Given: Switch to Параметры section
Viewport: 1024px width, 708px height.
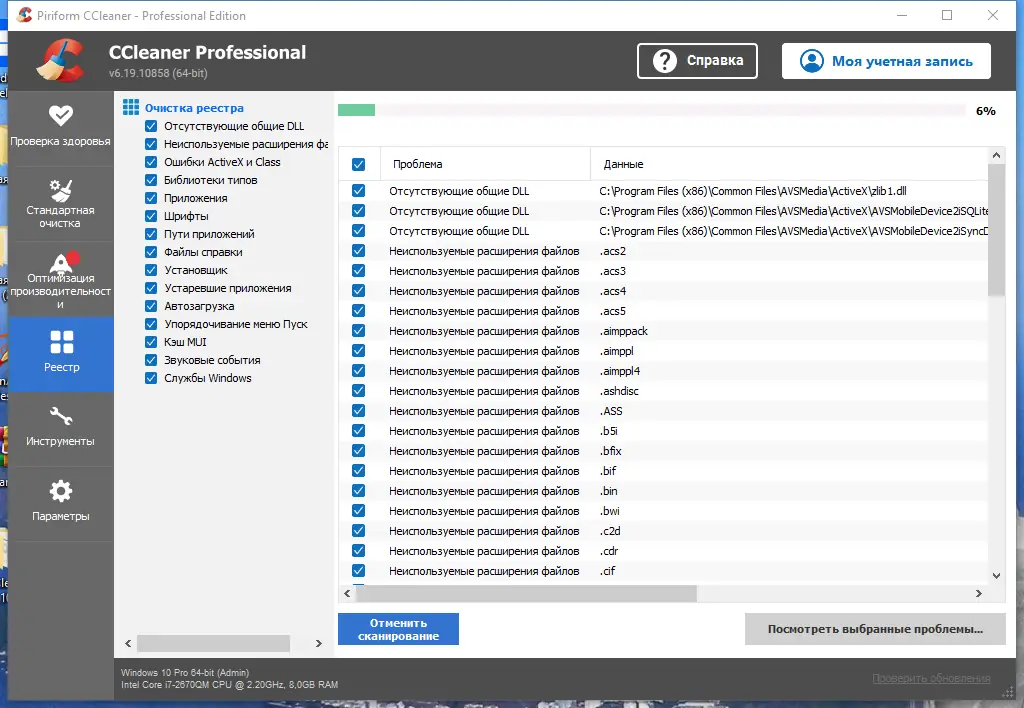Looking at the screenshot, I should pos(61,504).
